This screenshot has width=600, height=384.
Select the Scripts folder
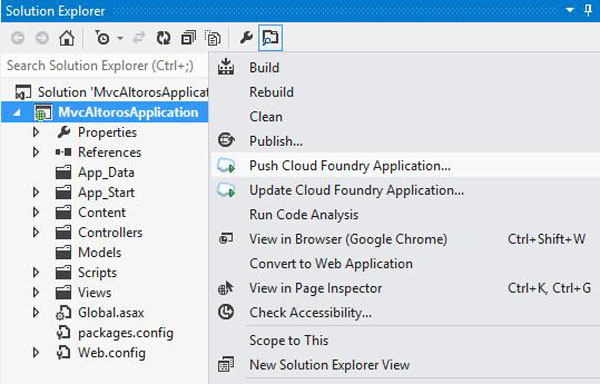[x=97, y=273]
